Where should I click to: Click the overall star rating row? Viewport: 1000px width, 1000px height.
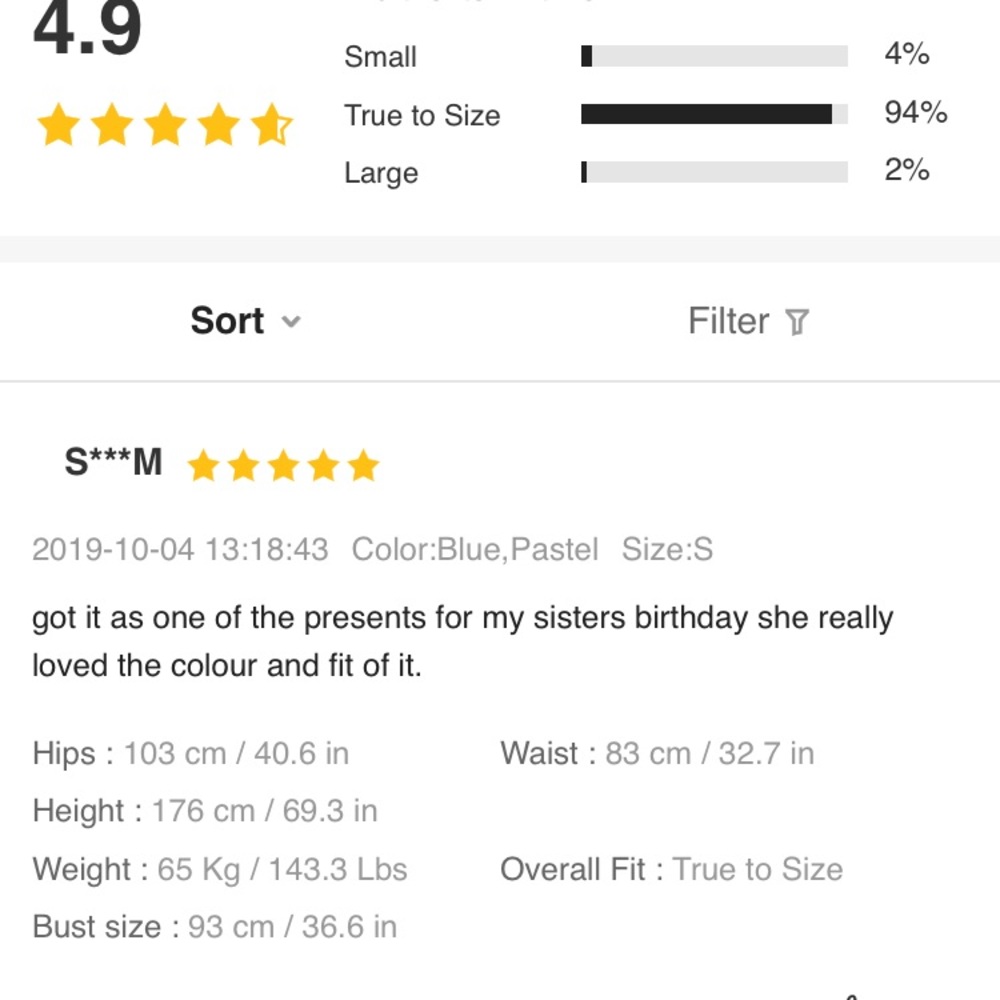coord(165,127)
